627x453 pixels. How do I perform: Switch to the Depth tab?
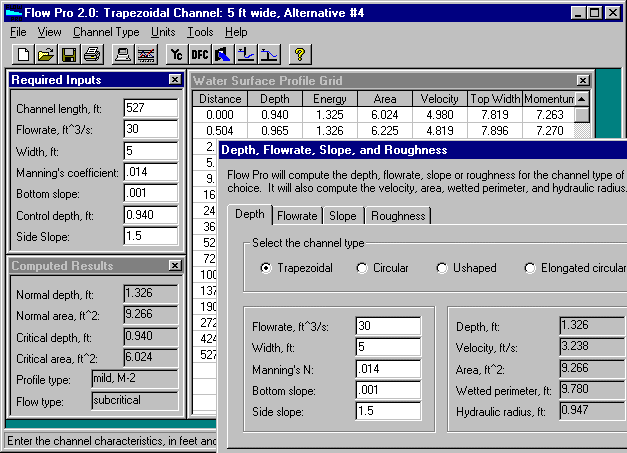(x=250, y=214)
